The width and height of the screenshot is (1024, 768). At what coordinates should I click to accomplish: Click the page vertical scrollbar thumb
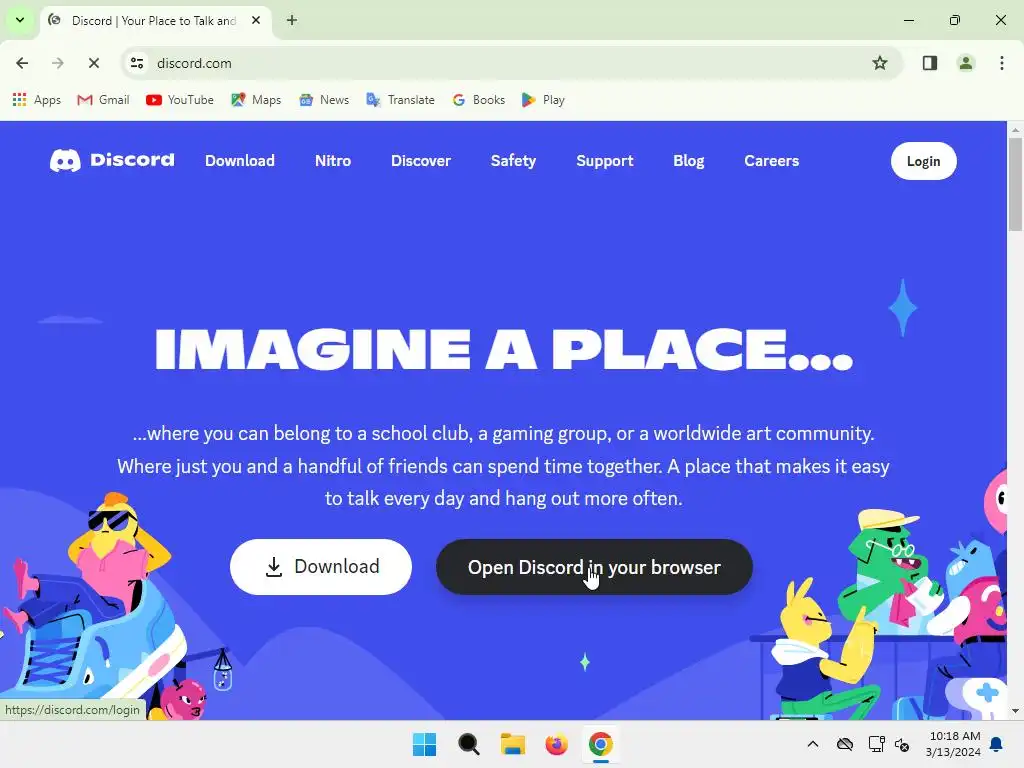tap(1015, 184)
